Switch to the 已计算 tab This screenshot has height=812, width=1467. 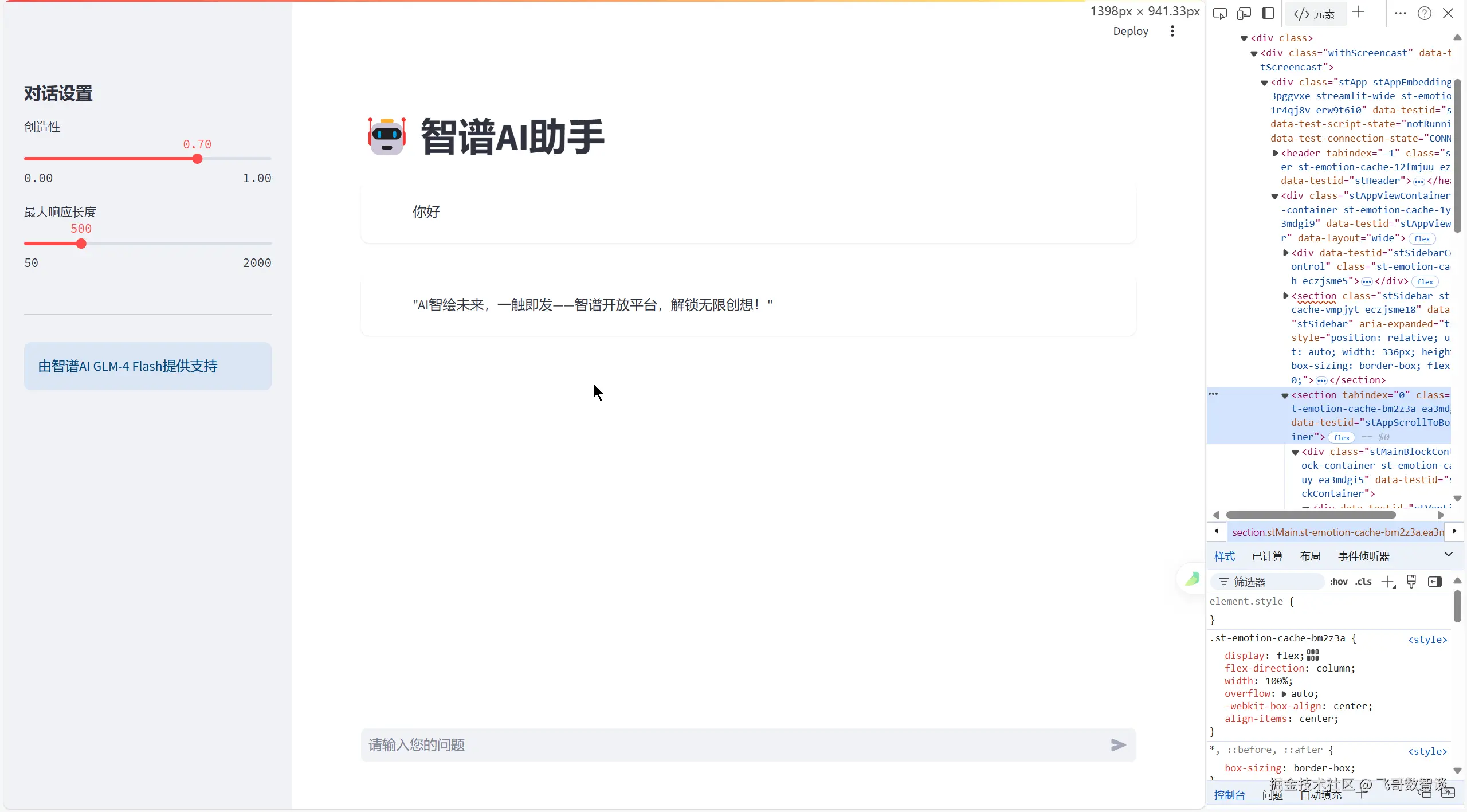click(x=1267, y=556)
